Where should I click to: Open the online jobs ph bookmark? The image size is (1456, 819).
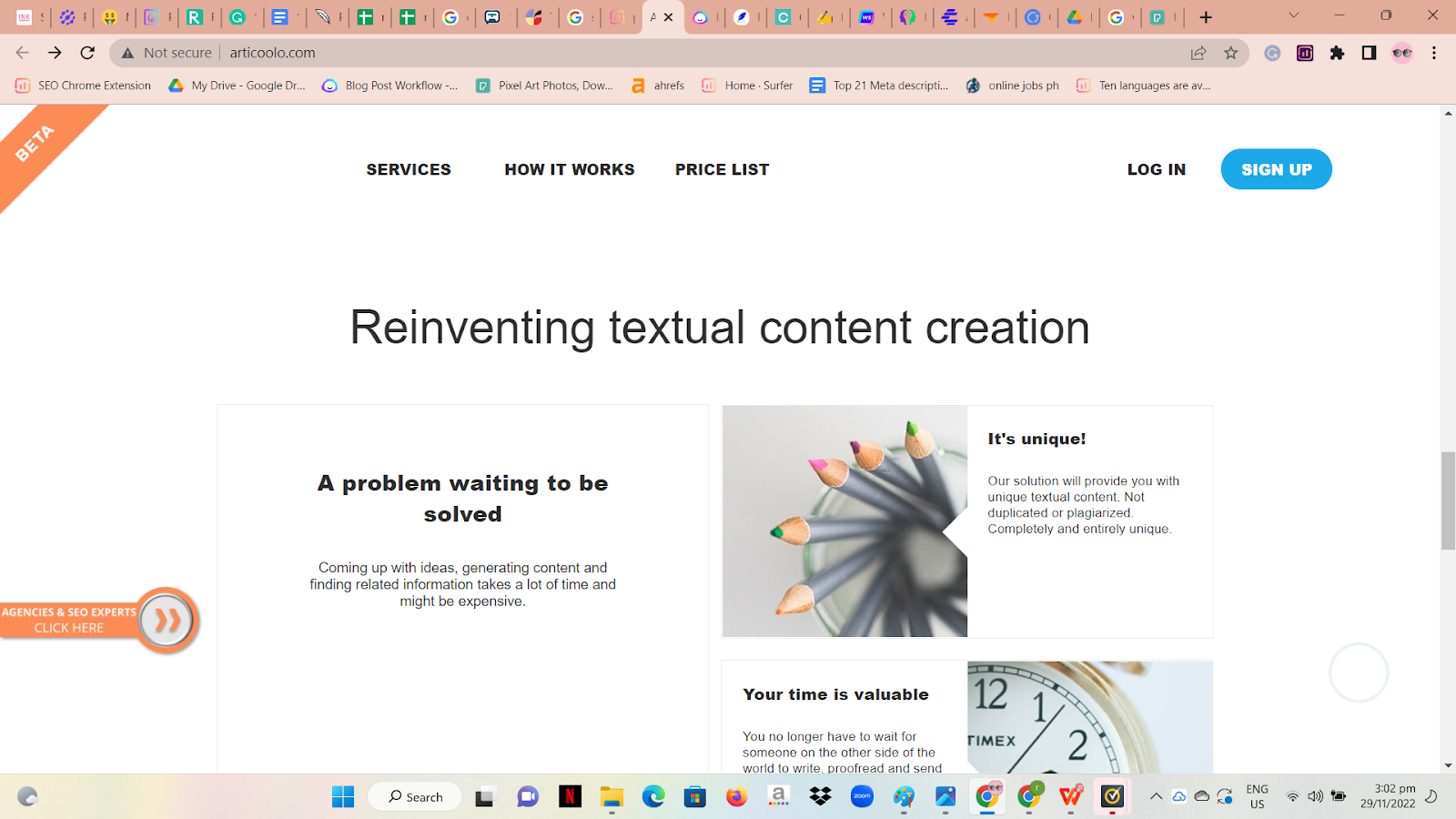(x=1012, y=86)
